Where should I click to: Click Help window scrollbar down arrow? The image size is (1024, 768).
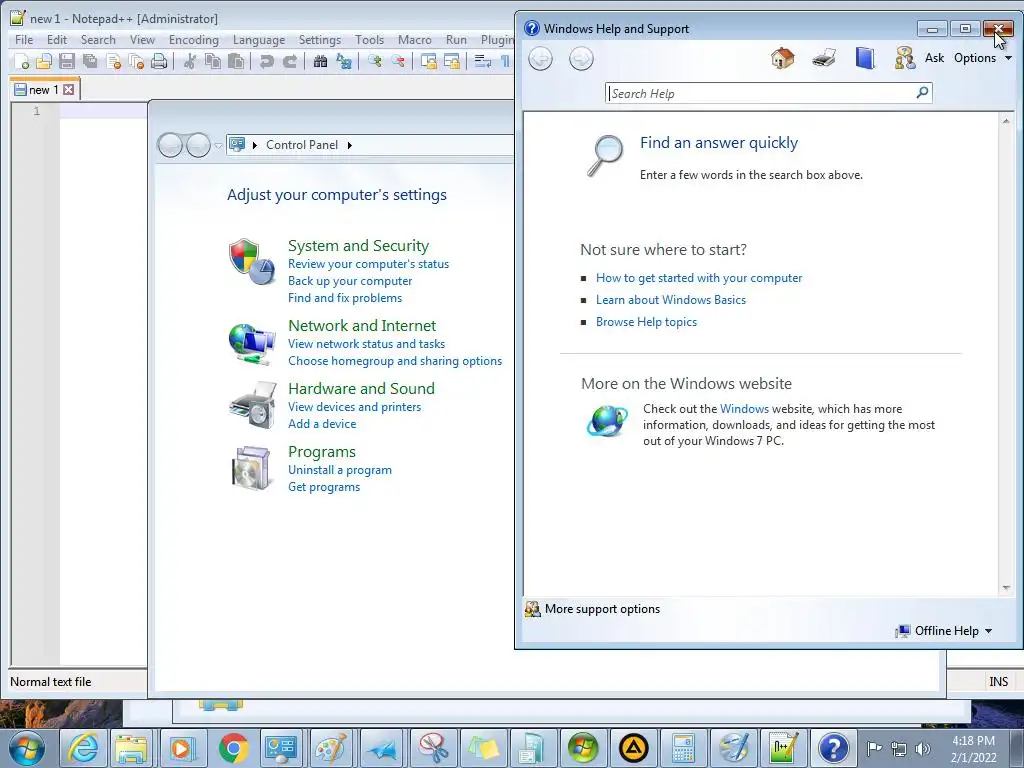click(x=1006, y=588)
